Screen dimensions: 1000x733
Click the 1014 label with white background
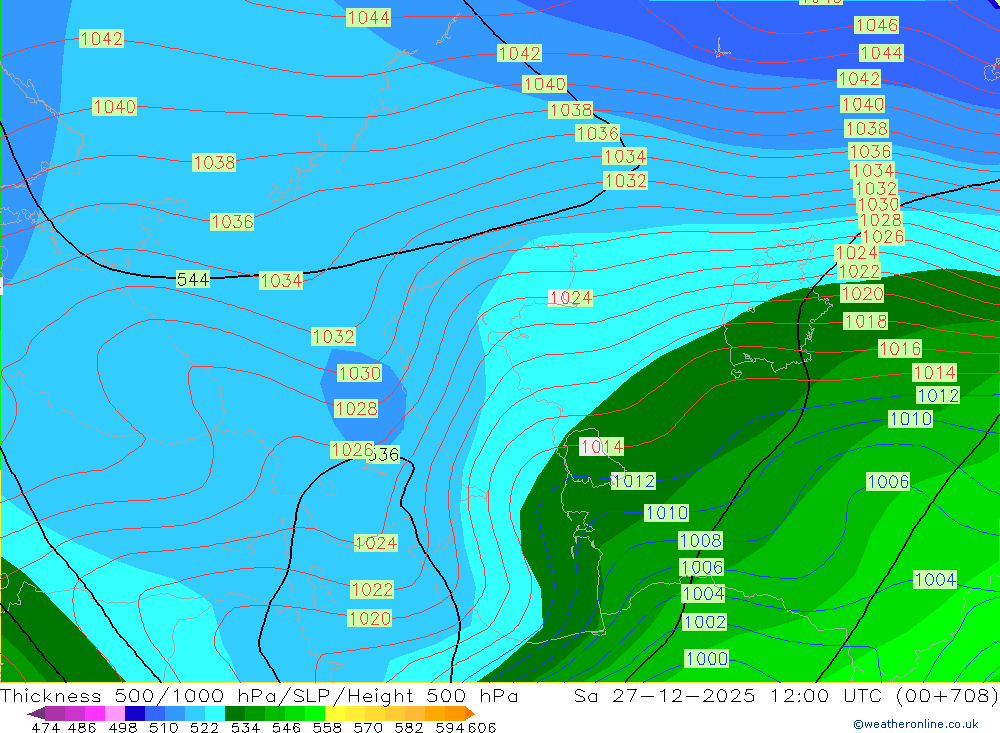click(x=601, y=447)
